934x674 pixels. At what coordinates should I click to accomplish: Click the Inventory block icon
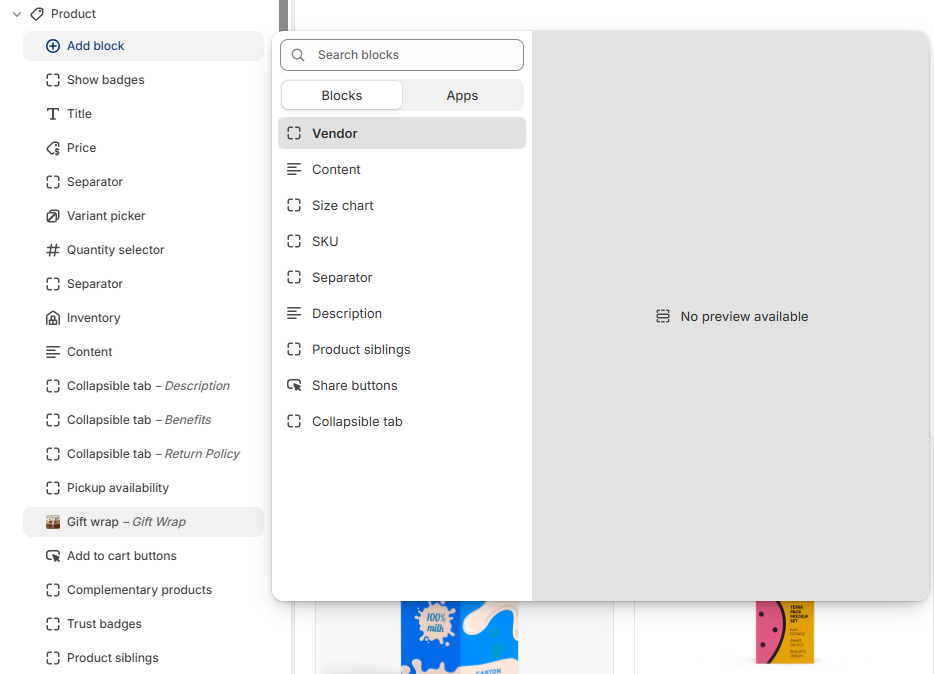pos(53,318)
